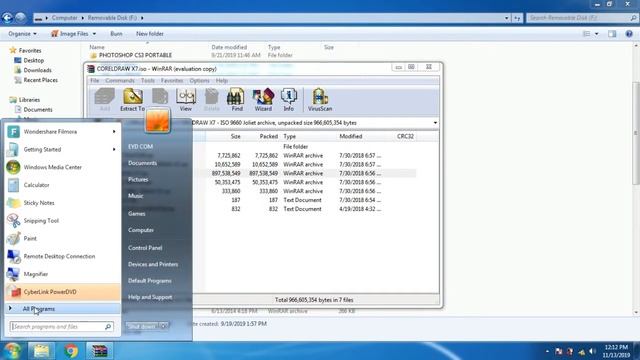Launch Windows Media Center
The height and width of the screenshot is (360, 640).
click(62, 167)
